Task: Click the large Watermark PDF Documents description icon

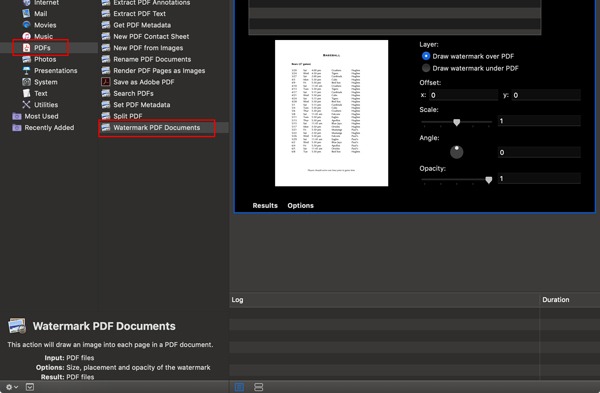Action: pyautogui.click(x=17, y=326)
